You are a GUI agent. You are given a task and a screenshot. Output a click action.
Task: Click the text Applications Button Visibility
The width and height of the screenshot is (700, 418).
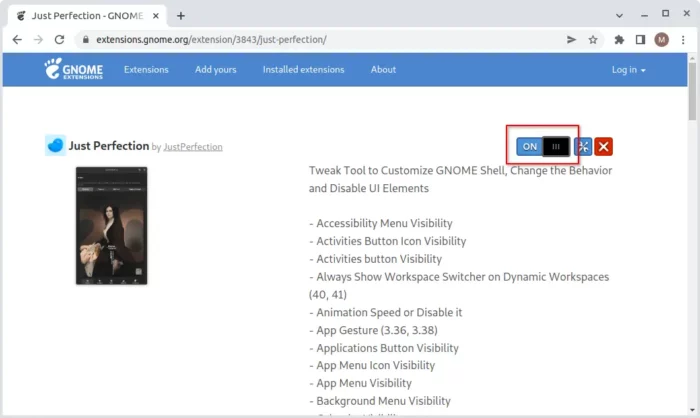coord(388,348)
